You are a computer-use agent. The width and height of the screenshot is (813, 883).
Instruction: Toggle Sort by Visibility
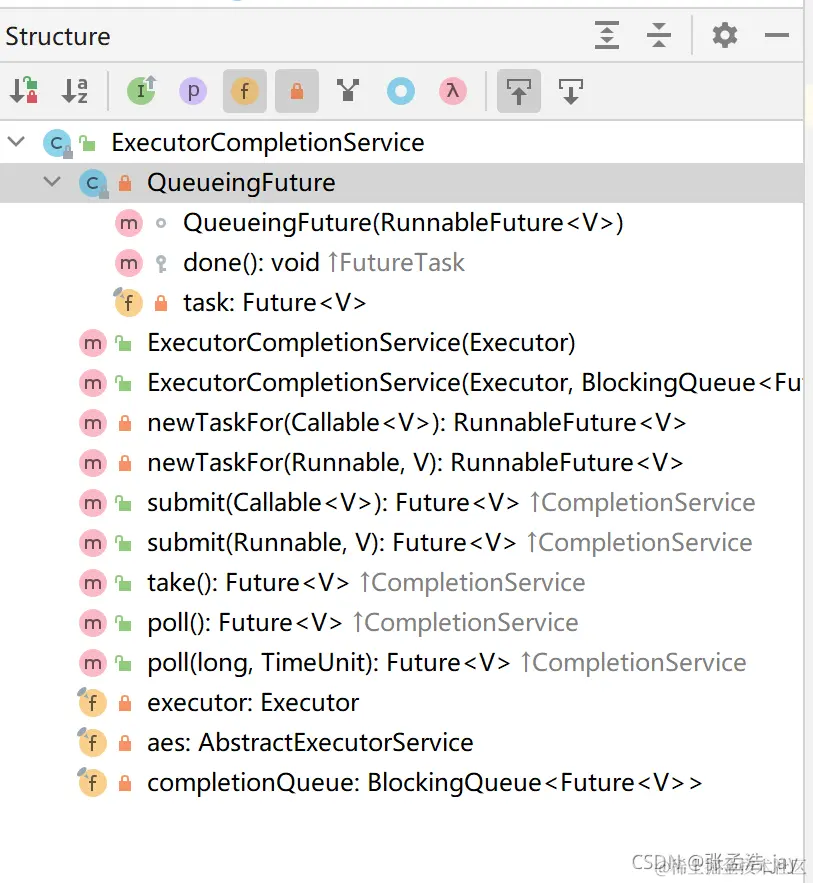[x=24, y=91]
